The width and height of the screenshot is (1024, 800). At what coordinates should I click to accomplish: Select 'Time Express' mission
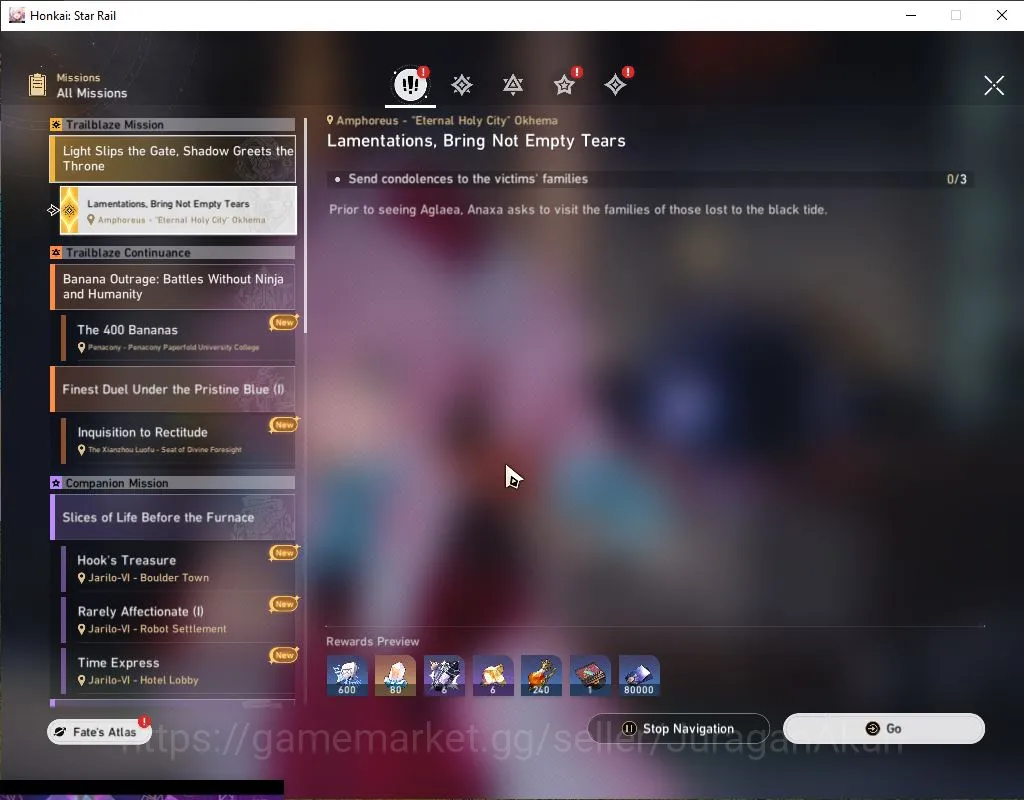coord(178,670)
